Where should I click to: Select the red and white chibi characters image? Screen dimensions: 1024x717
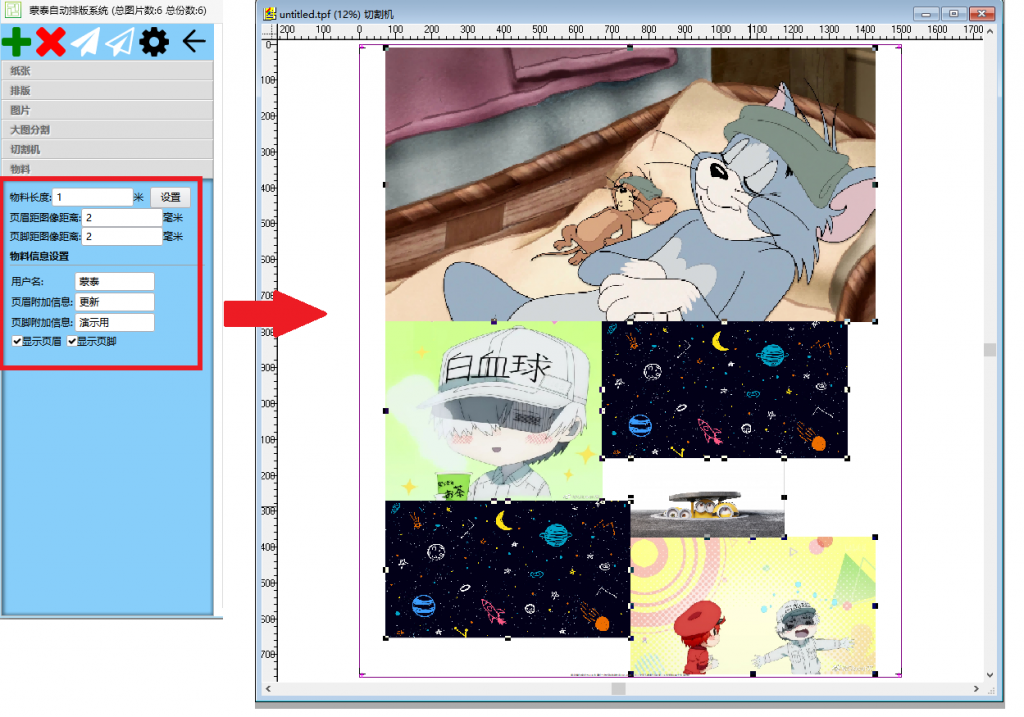click(753, 605)
